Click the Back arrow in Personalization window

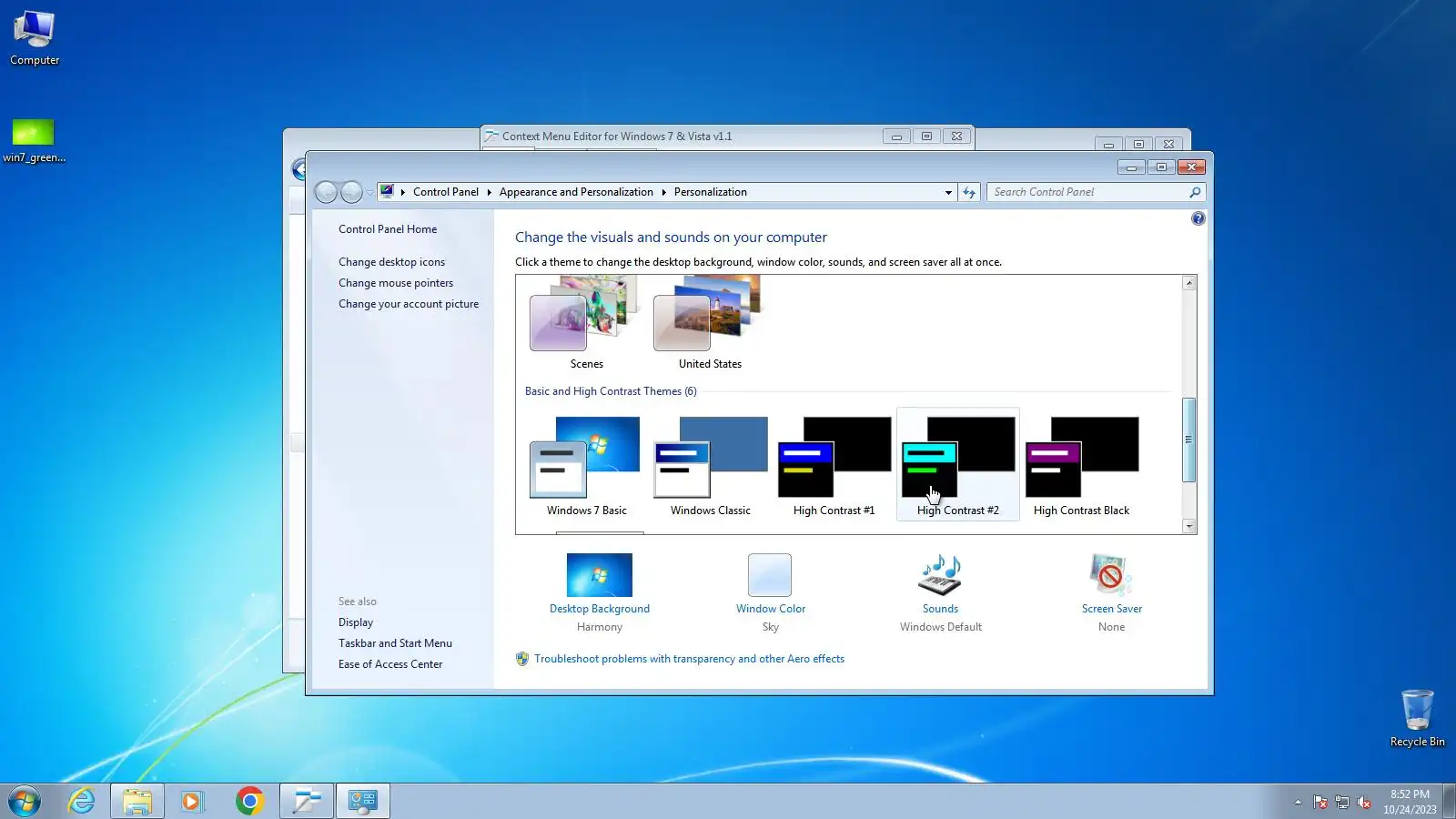tap(326, 192)
